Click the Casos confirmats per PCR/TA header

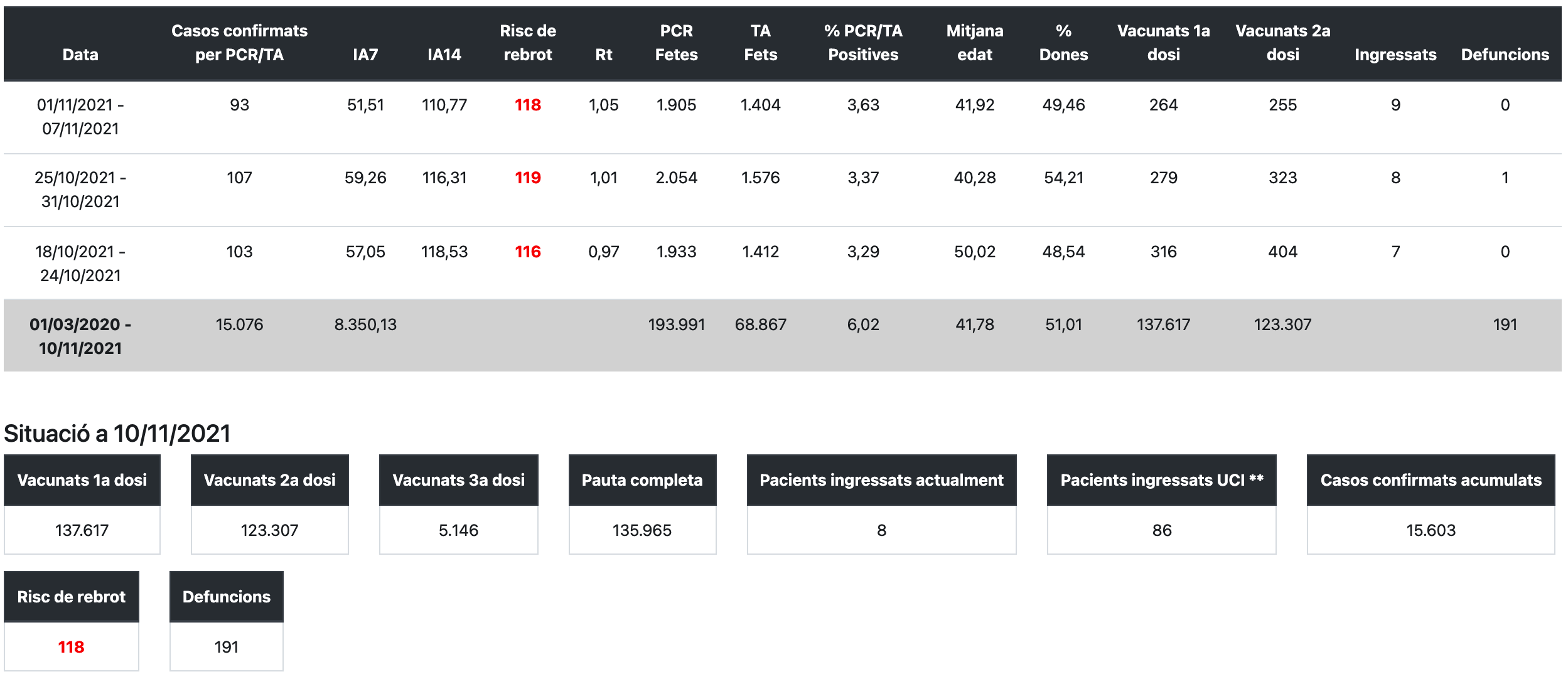[239, 43]
